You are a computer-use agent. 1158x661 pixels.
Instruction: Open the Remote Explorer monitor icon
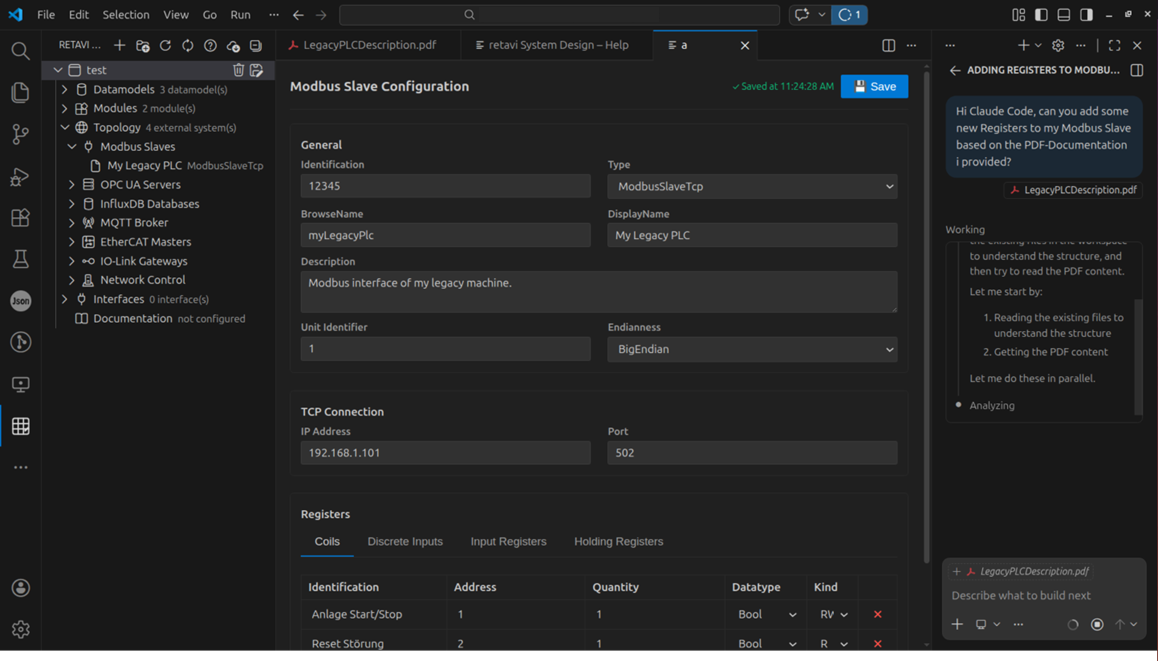pos(21,384)
